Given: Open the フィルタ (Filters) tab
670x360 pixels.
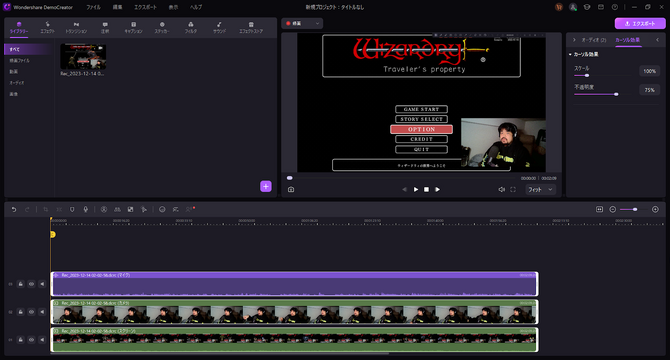Looking at the screenshot, I should tap(191, 28).
